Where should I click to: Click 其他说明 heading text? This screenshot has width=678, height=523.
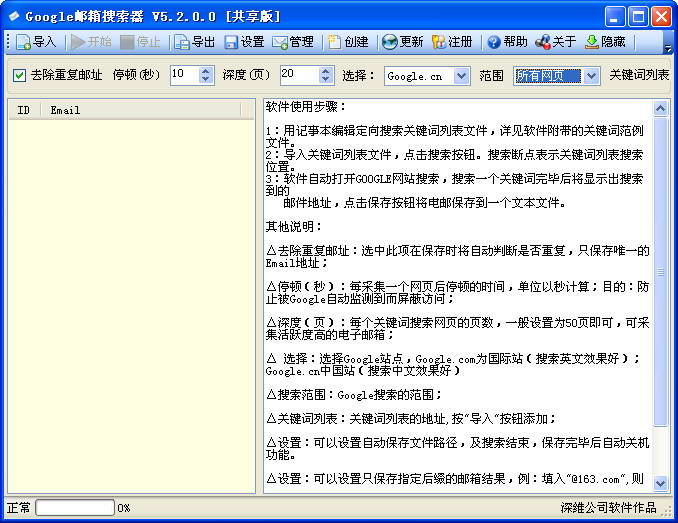pos(293,226)
